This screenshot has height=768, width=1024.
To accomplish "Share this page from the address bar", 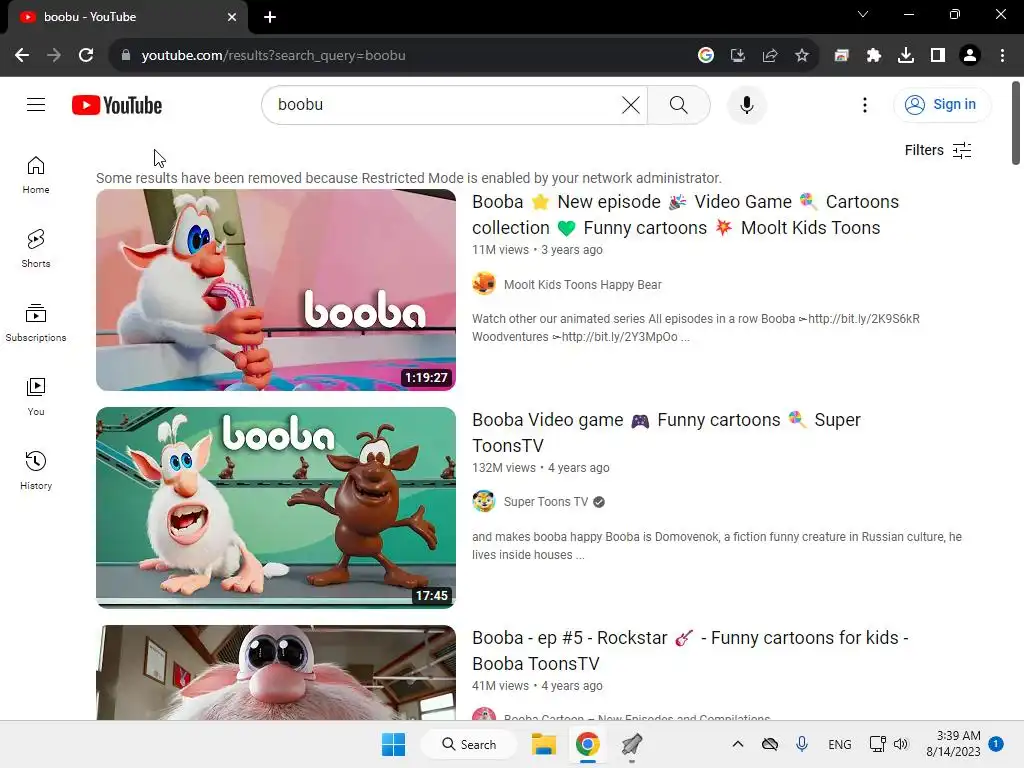I will click(770, 56).
